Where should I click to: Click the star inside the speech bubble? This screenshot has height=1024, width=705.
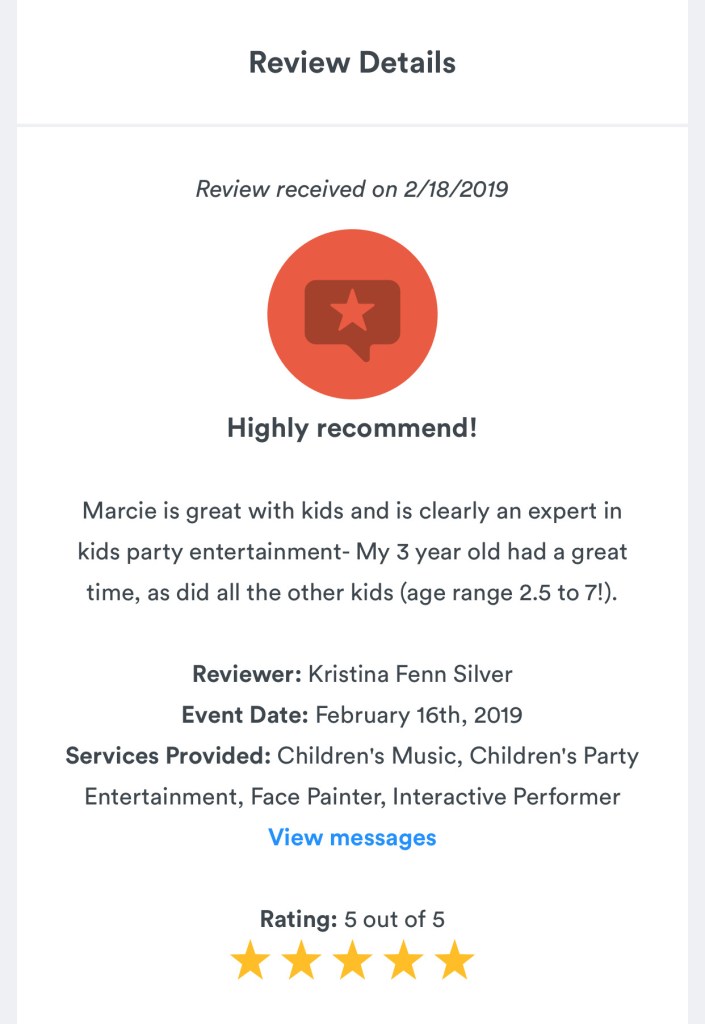click(x=352, y=310)
